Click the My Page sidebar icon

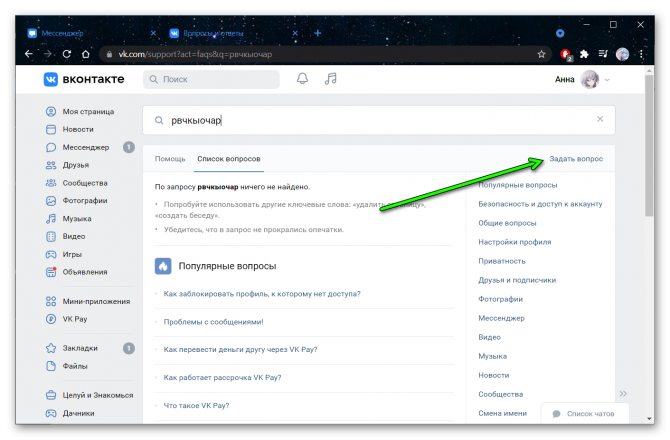pyautogui.click(x=51, y=111)
